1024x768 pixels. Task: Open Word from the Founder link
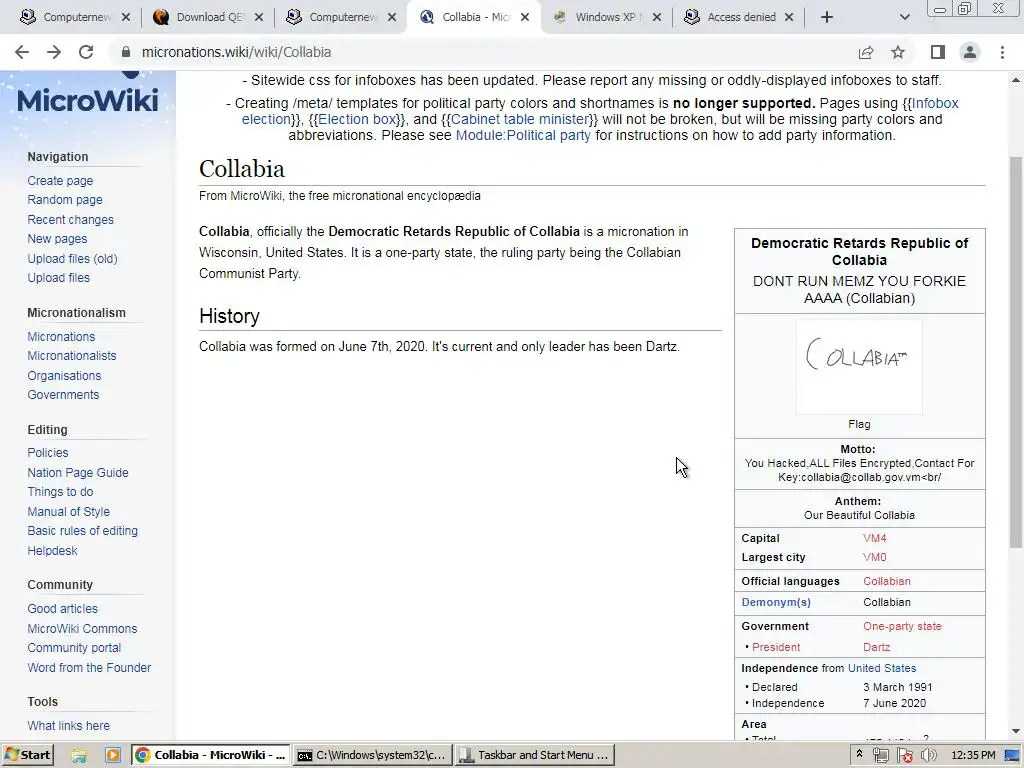89,667
